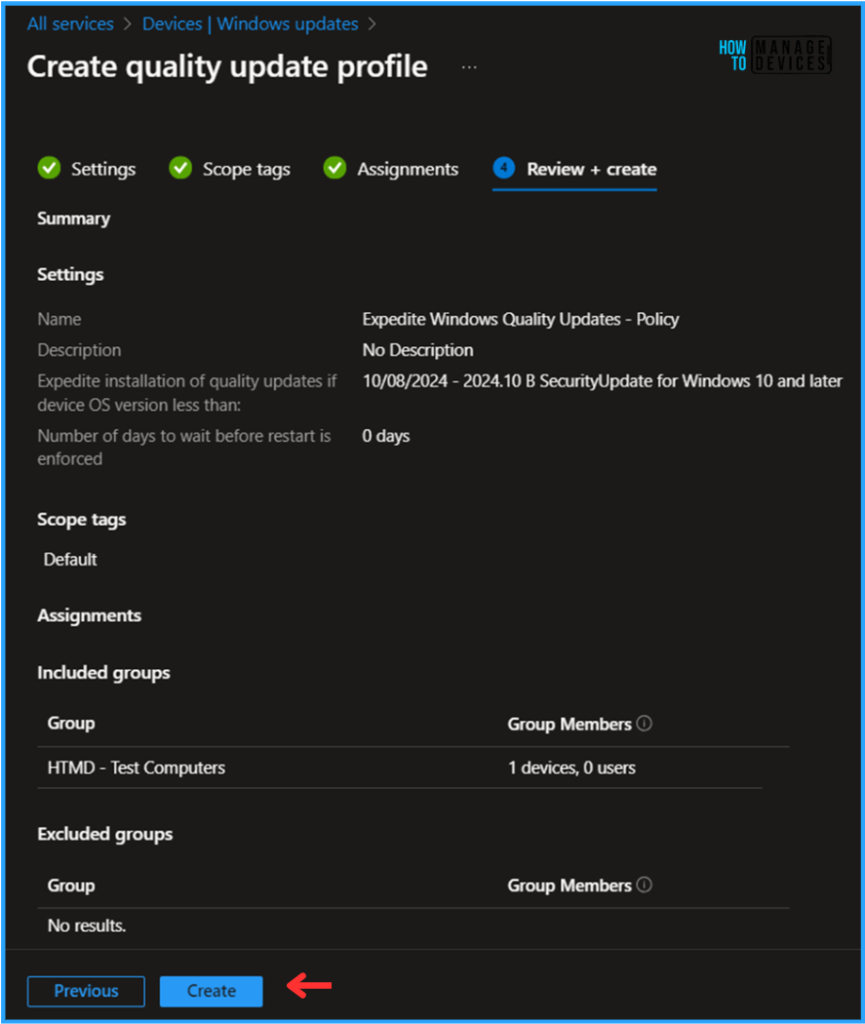
Task: Click the 'Included groups' heading
Action: [104, 673]
